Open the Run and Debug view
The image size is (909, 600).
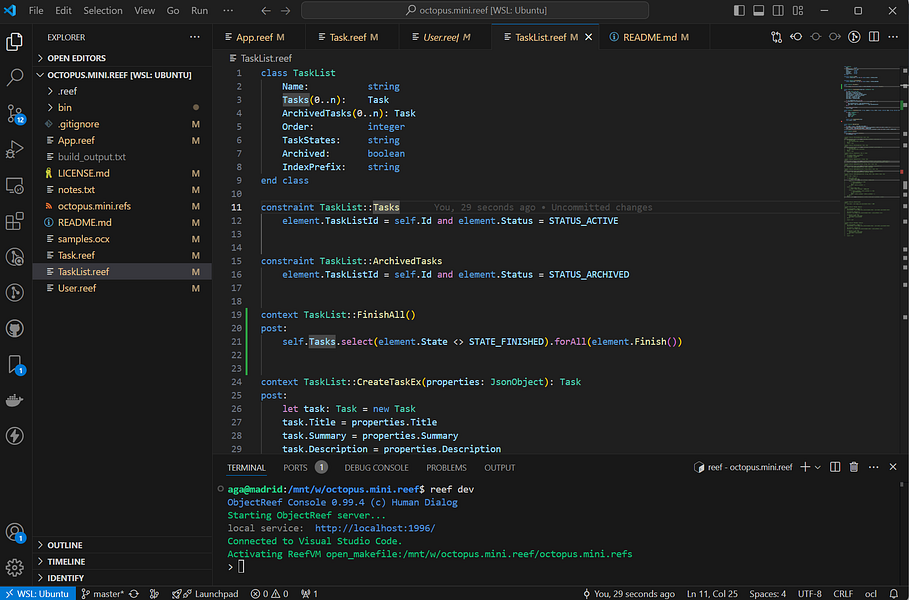tap(15, 149)
